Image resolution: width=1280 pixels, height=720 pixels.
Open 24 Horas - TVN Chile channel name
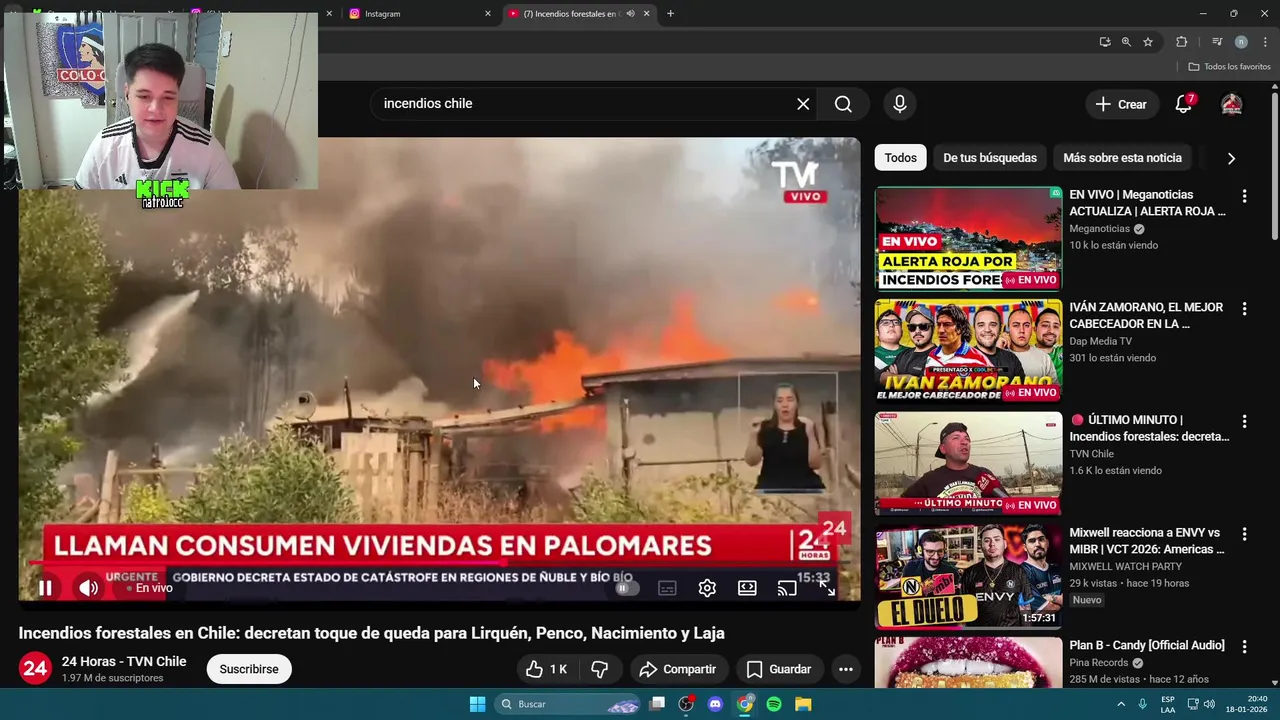click(124, 661)
